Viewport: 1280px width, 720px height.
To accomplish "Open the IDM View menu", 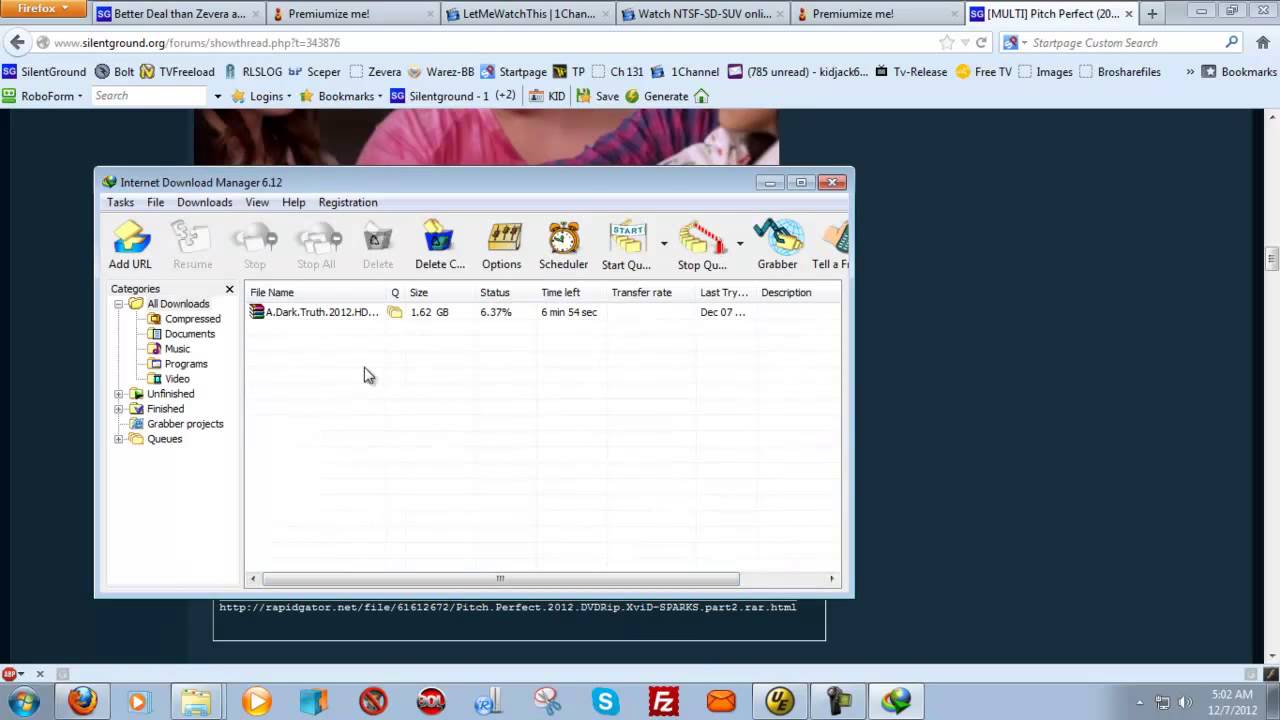I will [257, 202].
